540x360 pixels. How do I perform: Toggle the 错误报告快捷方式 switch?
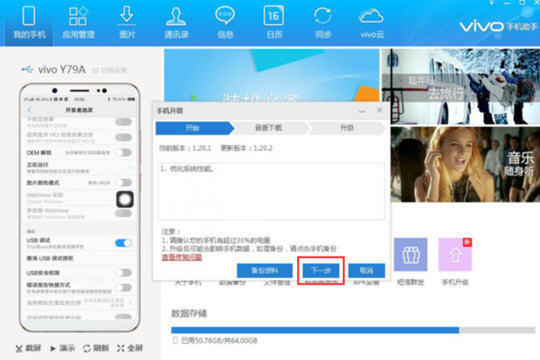pos(123,288)
